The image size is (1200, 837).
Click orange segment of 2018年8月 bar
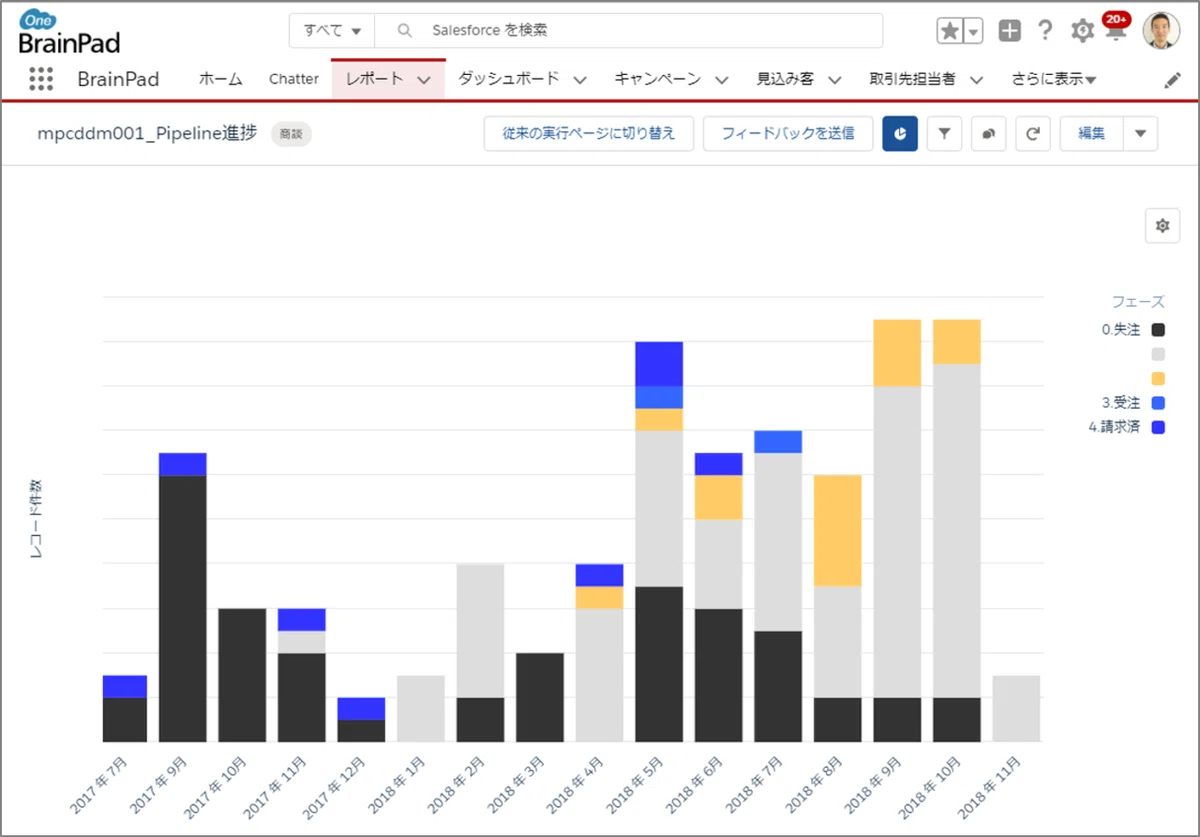838,530
